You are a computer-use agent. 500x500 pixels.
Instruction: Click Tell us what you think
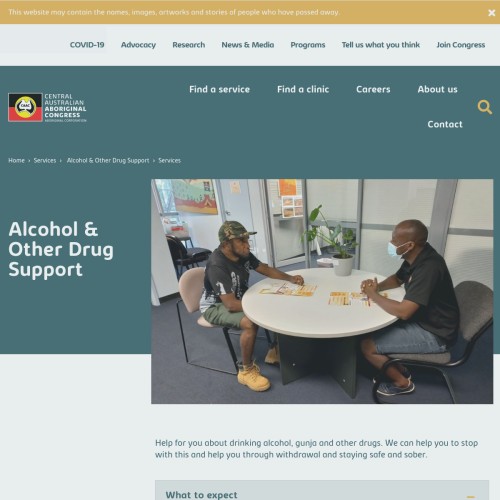[x=381, y=45]
